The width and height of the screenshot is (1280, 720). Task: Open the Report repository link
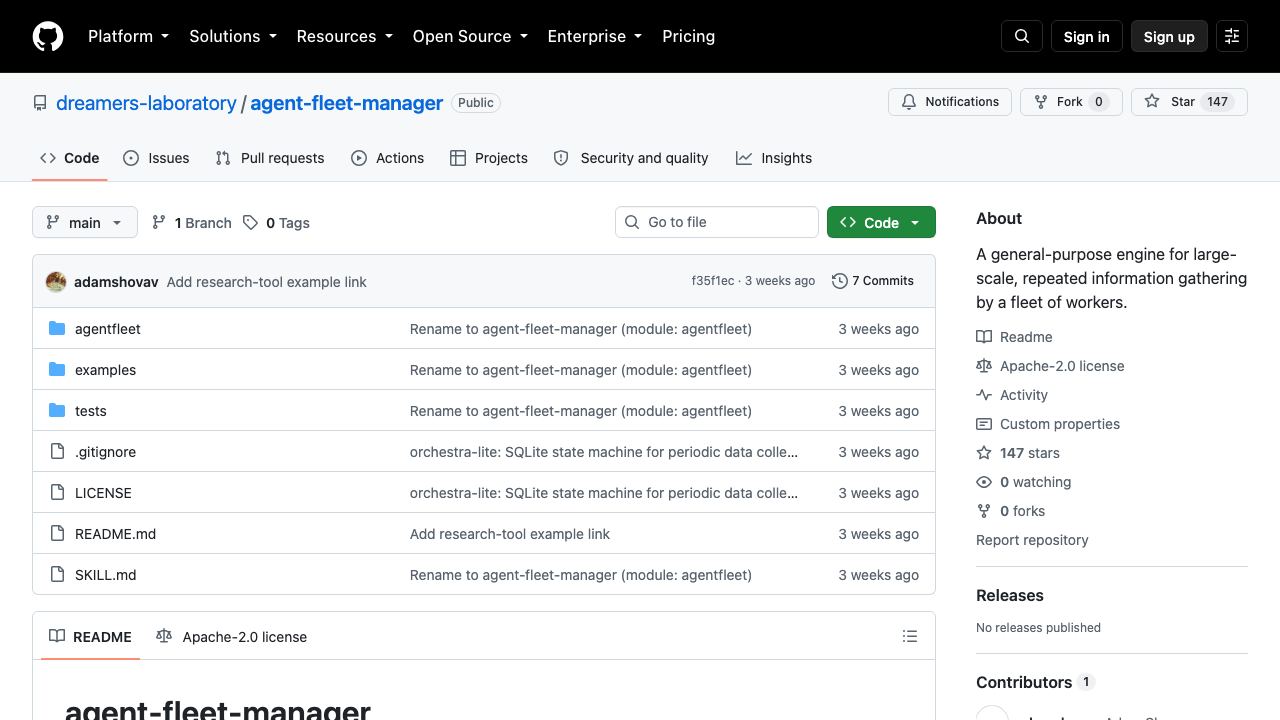[x=1032, y=540]
